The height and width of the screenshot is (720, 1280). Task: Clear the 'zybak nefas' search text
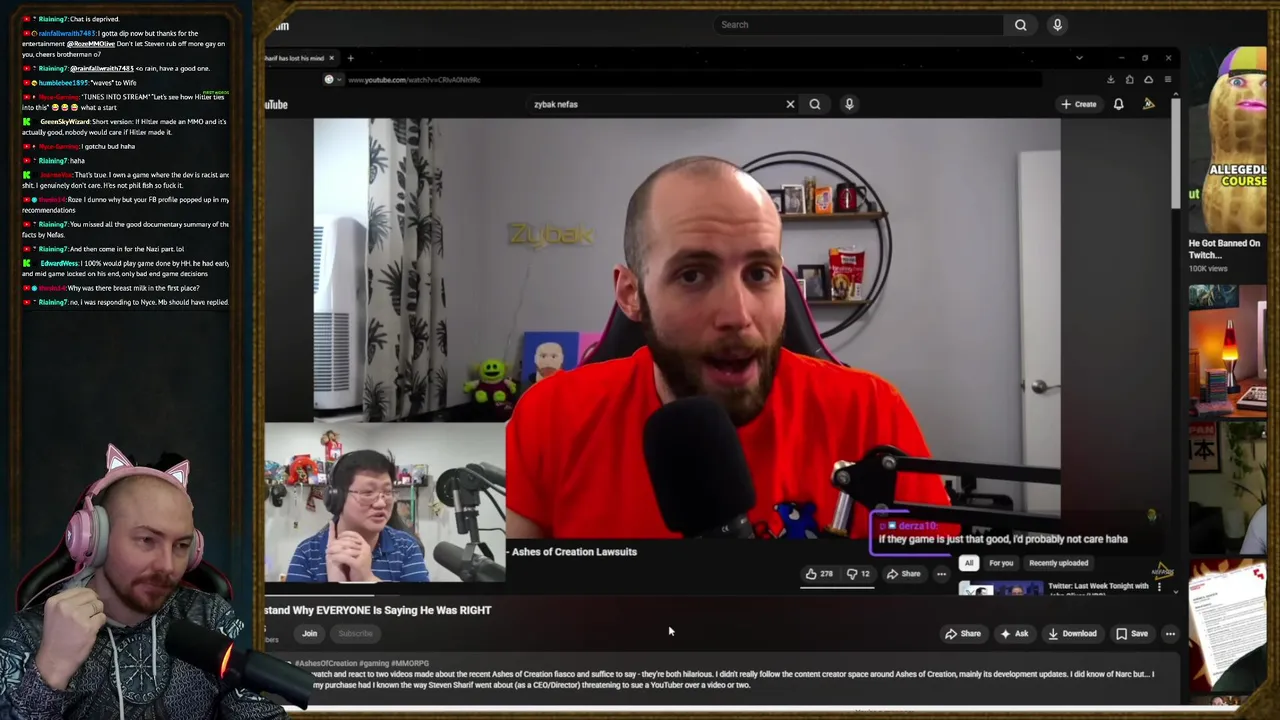pyautogui.click(x=790, y=104)
